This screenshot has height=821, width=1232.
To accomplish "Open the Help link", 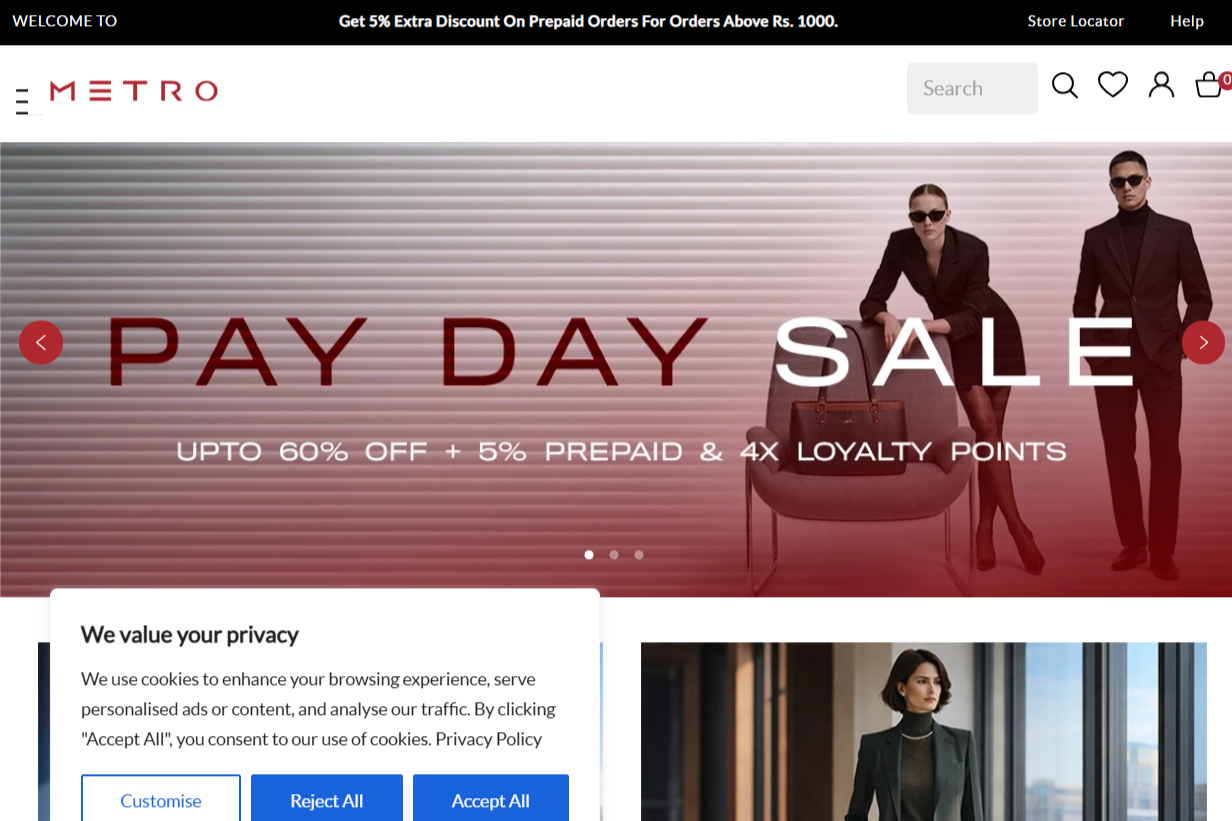I will pyautogui.click(x=1187, y=21).
